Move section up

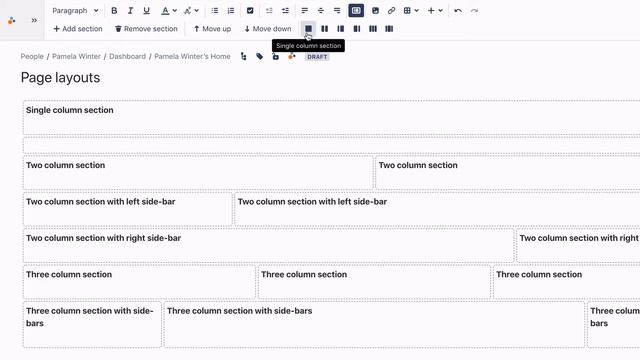click(212, 29)
